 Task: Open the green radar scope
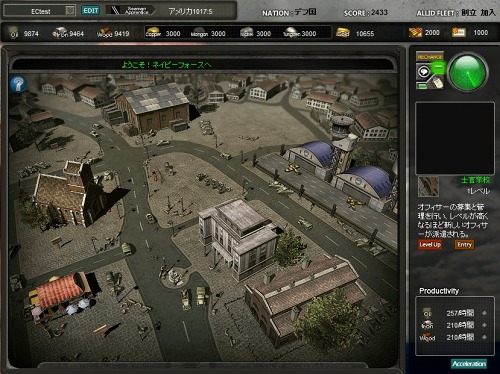pos(468,72)
